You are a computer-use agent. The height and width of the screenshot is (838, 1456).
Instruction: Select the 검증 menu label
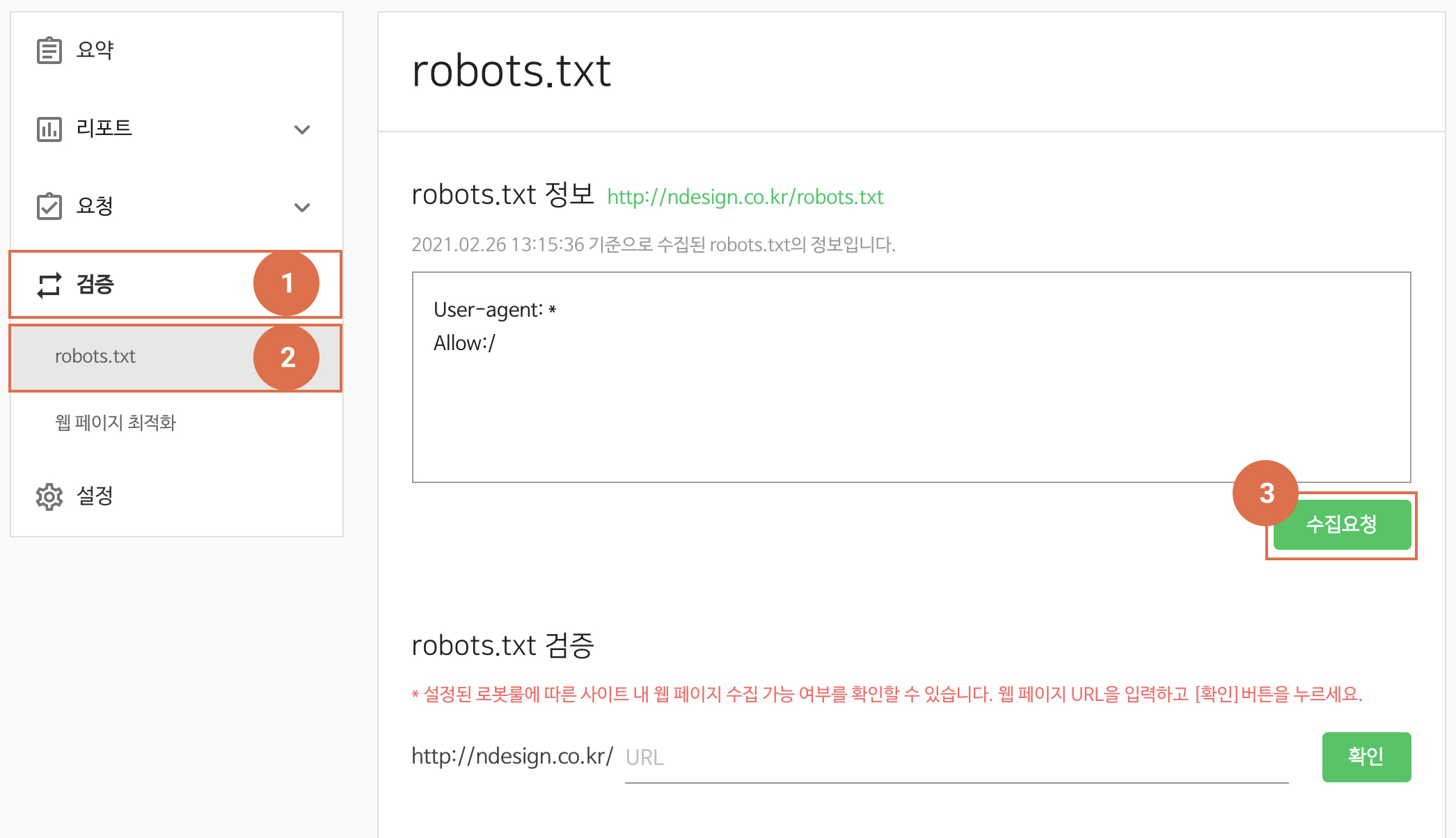coord(95,285)
